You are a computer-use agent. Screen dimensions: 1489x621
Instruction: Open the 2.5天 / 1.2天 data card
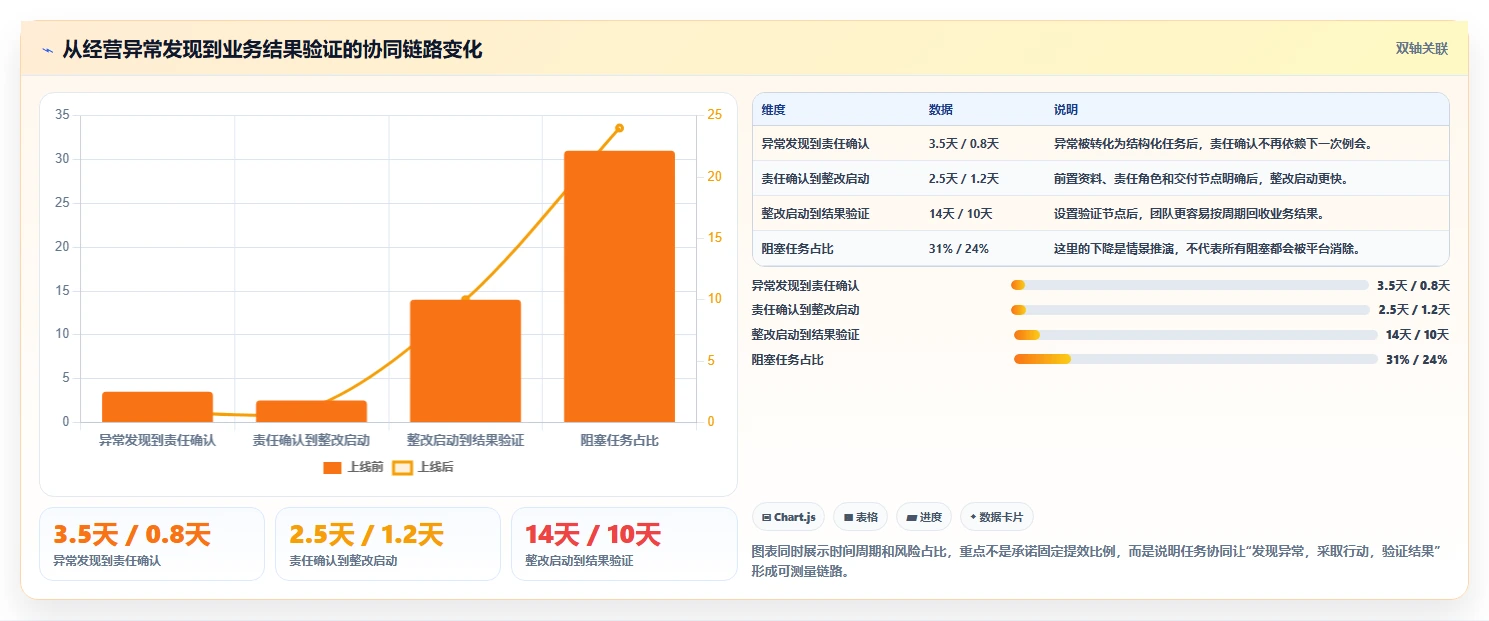(x=388, y=544)
